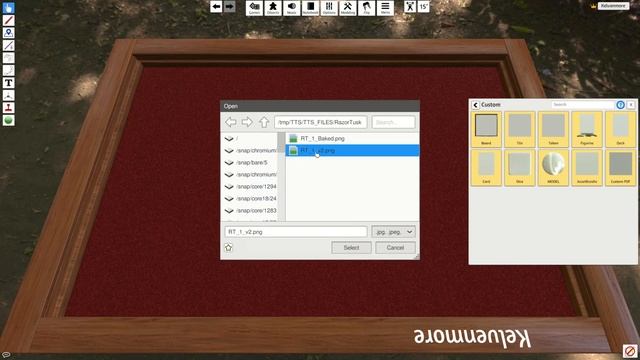
Task: Close the Custom objects panel
Action: point(631,105)
